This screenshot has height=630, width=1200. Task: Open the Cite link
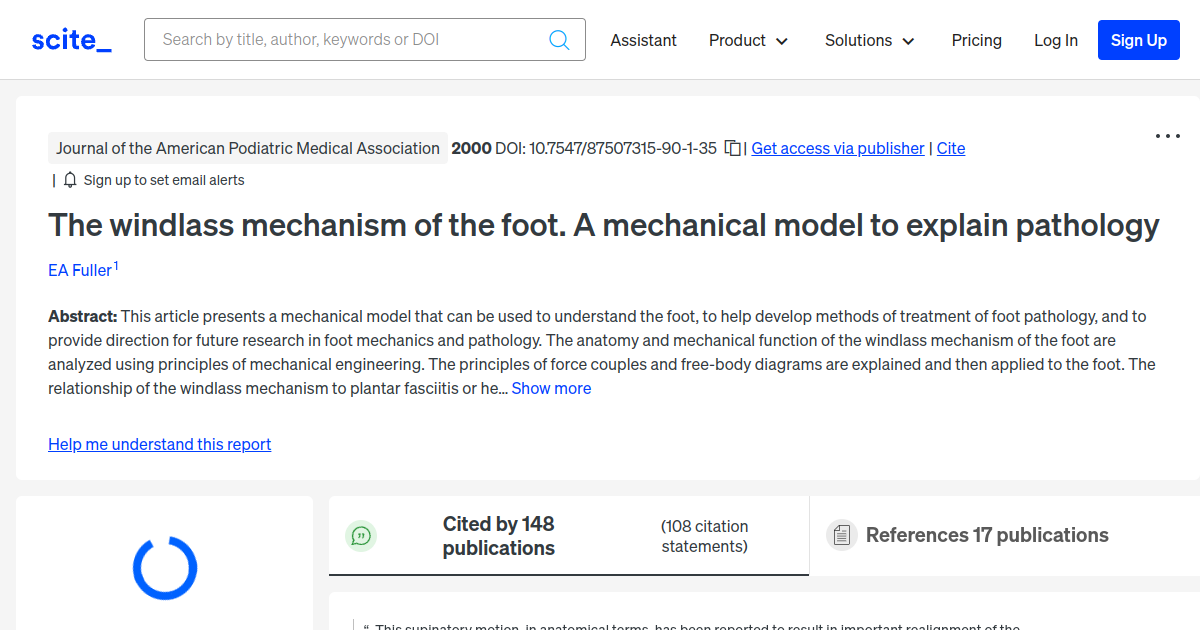click(x=950, y=148)
